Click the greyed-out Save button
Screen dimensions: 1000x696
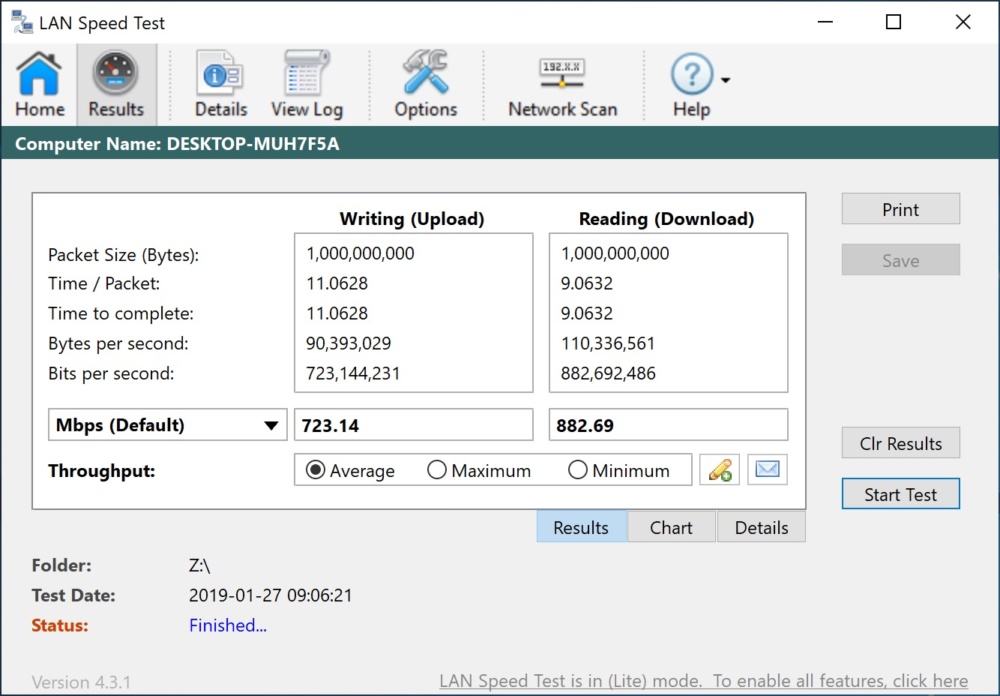point(901,260)
